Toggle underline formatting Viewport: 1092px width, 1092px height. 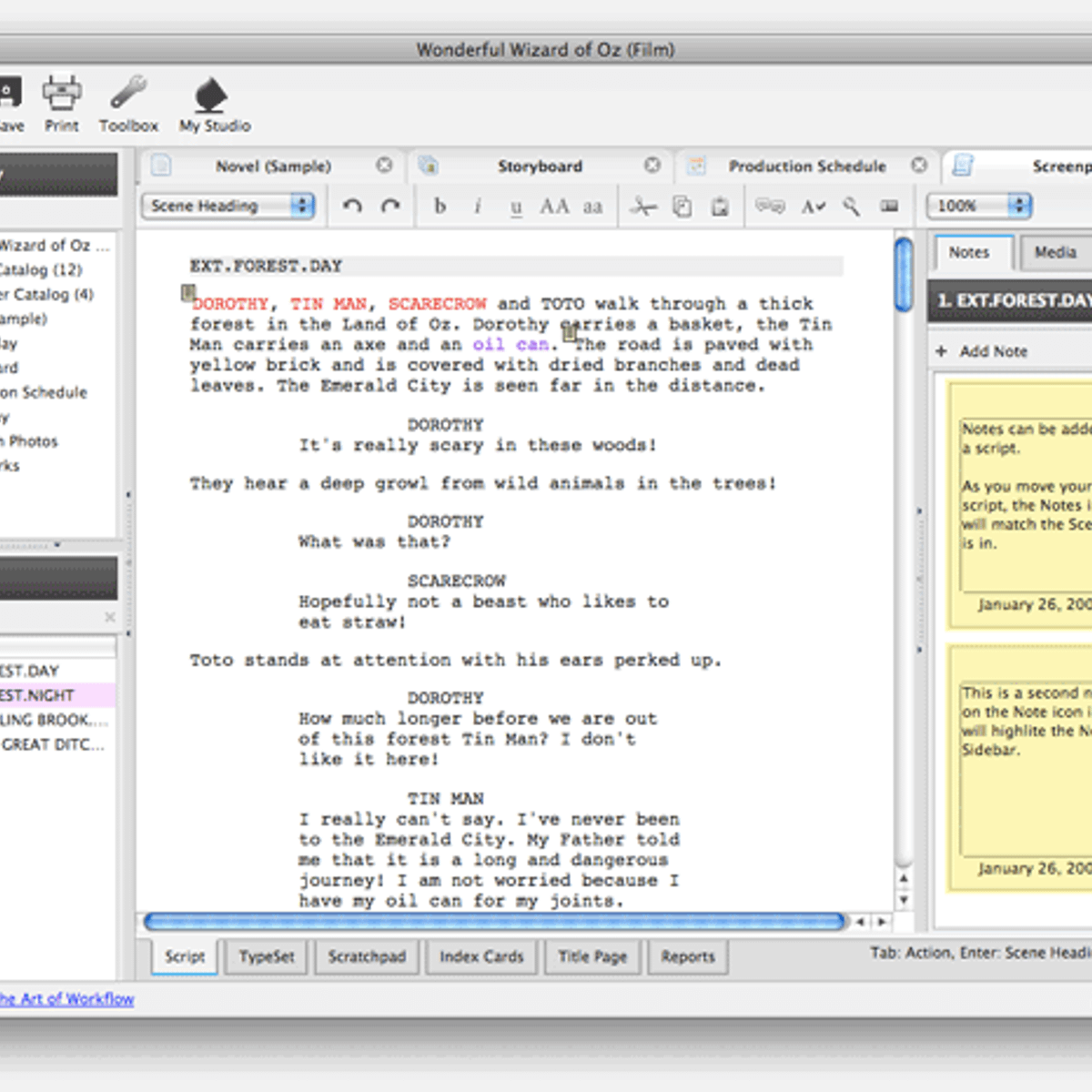point(516,207)
